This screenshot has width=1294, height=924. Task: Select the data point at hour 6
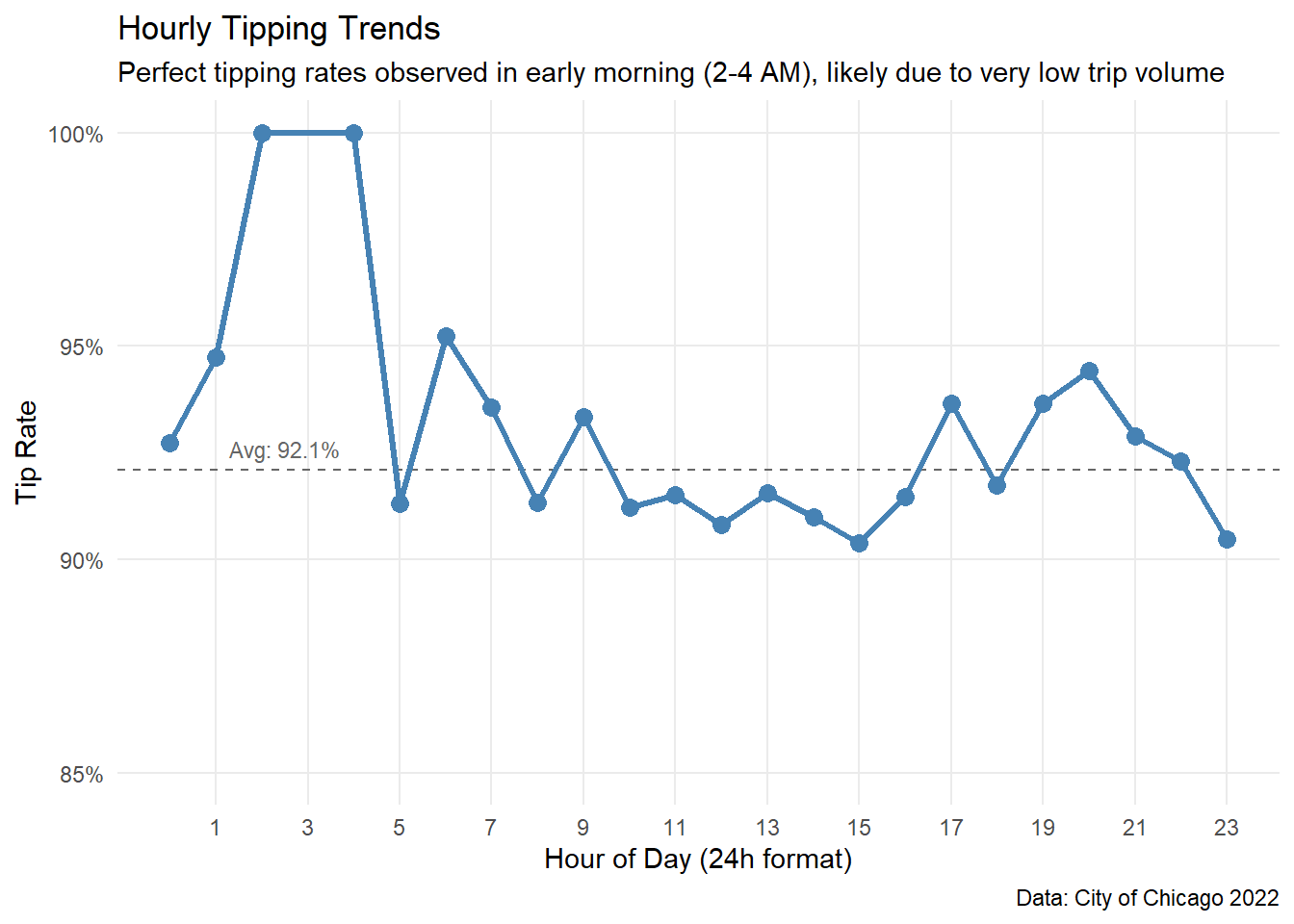click(446, 336)
